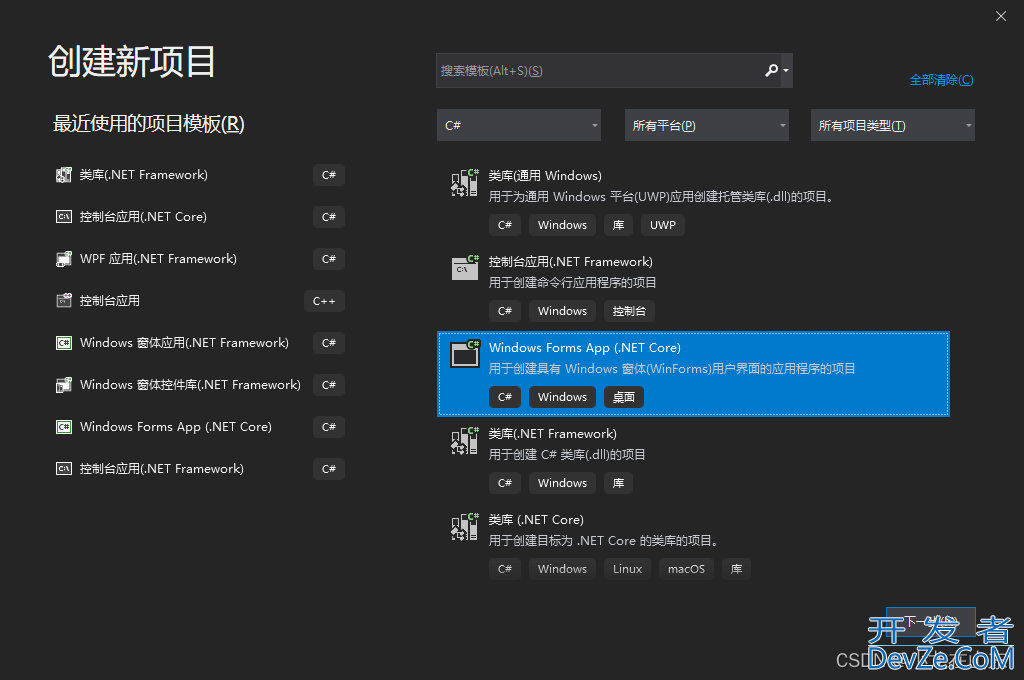Click the UWP tag under 类库(通用 Windows)

click(662, 225)
